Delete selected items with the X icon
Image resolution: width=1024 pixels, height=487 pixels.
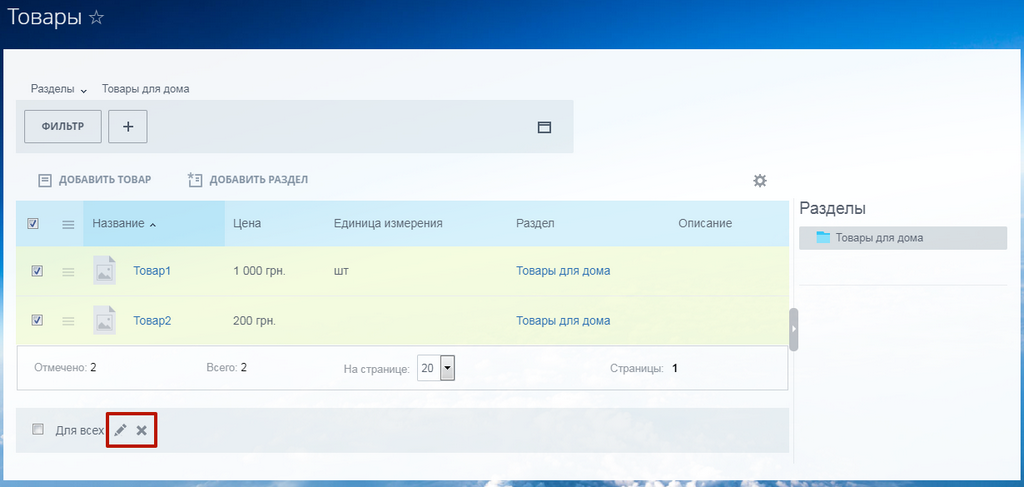(x=141, y=430)
